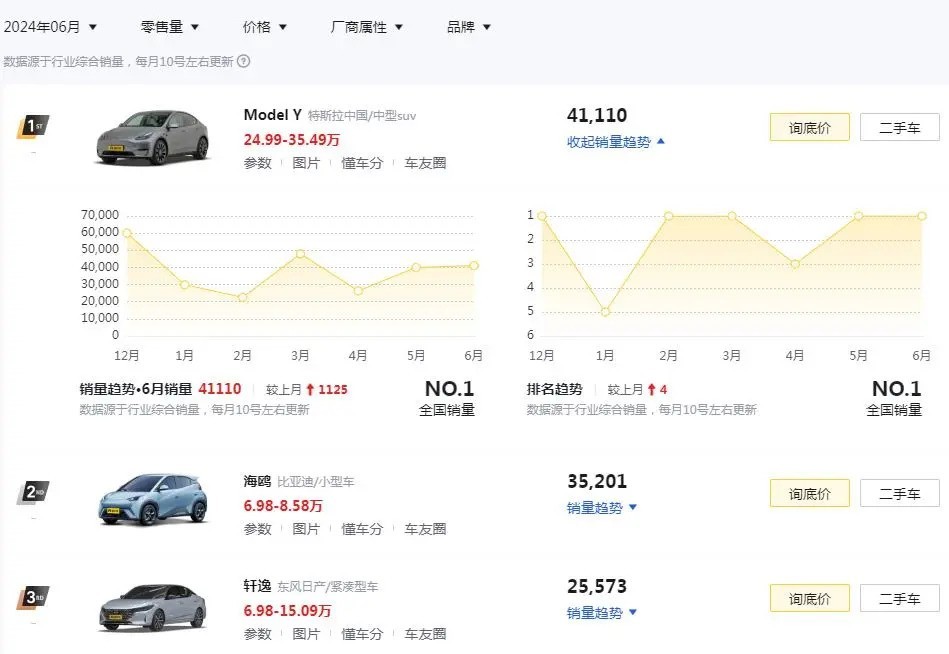Open 懂车分 for 海鸥
The height and width of the screenshot is (654, 949).
362,529
